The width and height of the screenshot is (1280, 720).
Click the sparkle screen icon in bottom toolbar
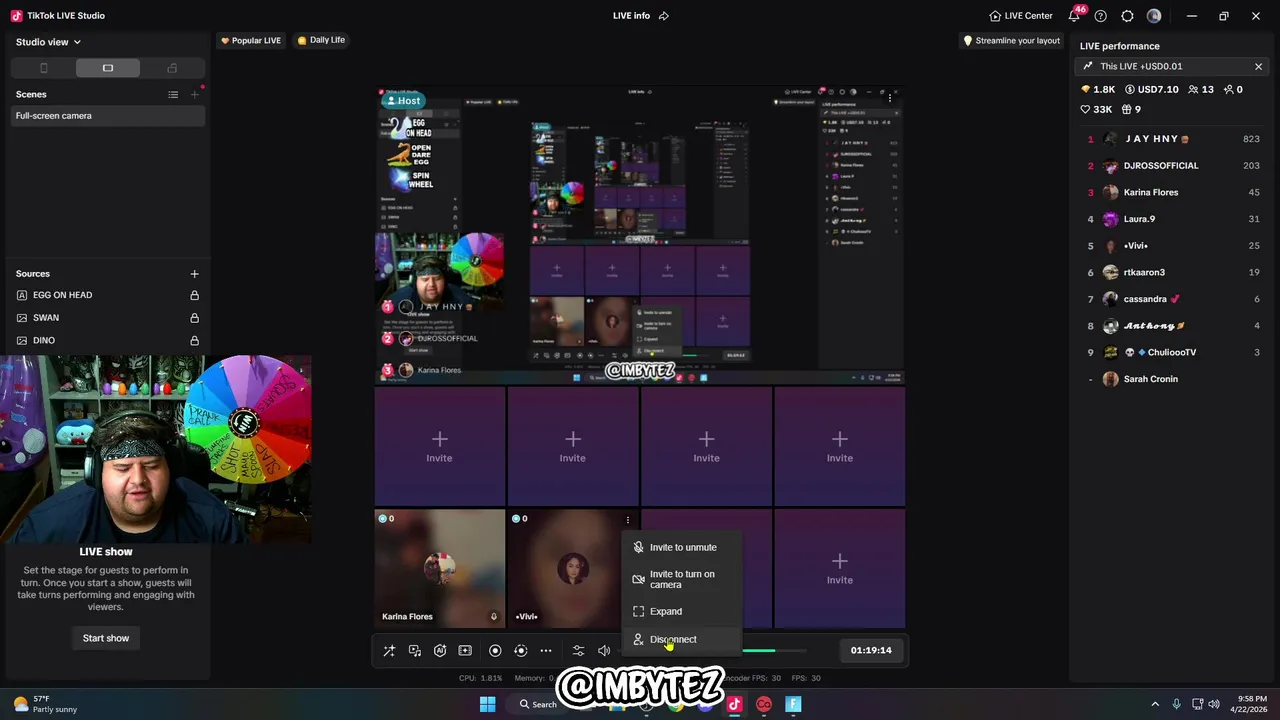pyautogui.click(x=465, y=651)
